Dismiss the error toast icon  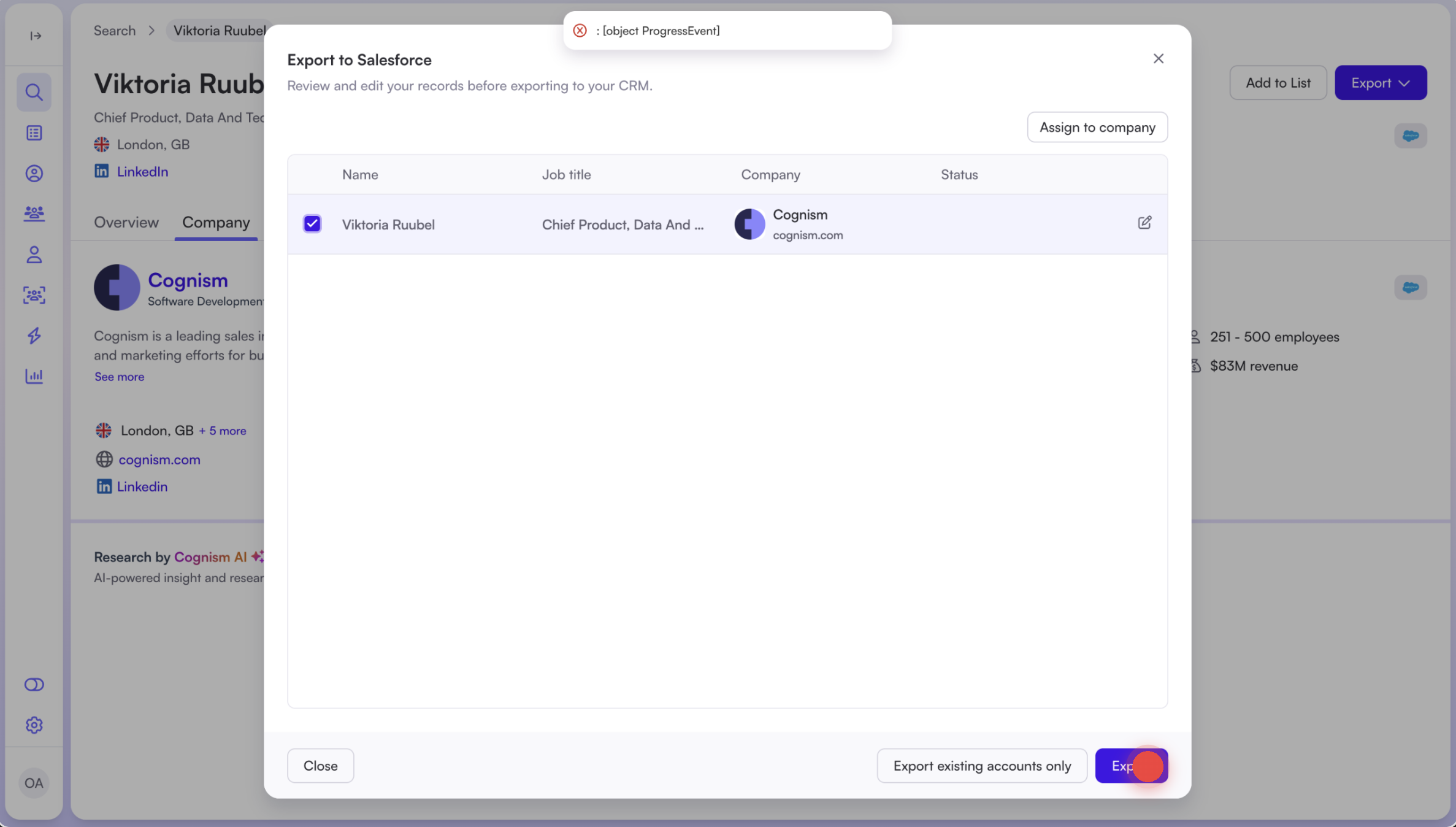coord(580,31)
